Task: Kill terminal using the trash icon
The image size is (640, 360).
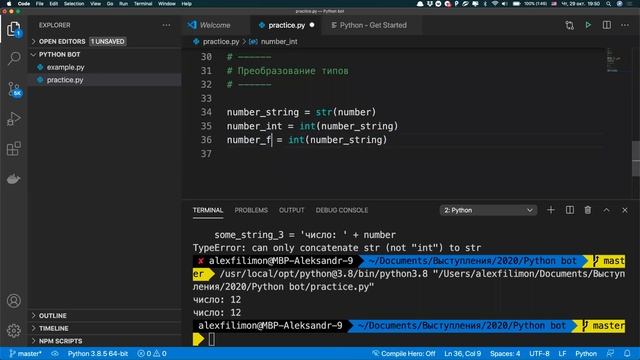Action: tap(588, 210)
